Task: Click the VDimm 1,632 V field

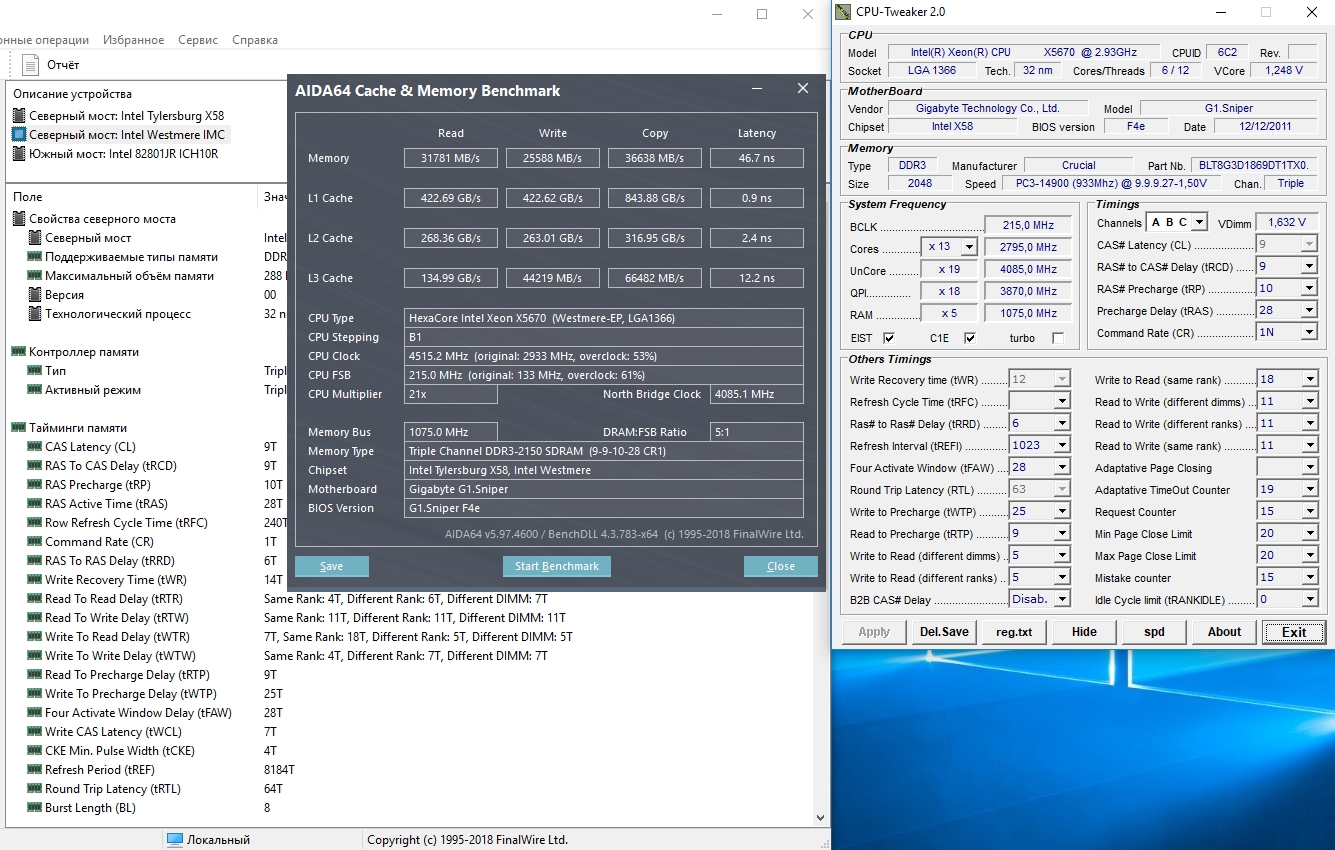Action: click(x=1286, y=222)
